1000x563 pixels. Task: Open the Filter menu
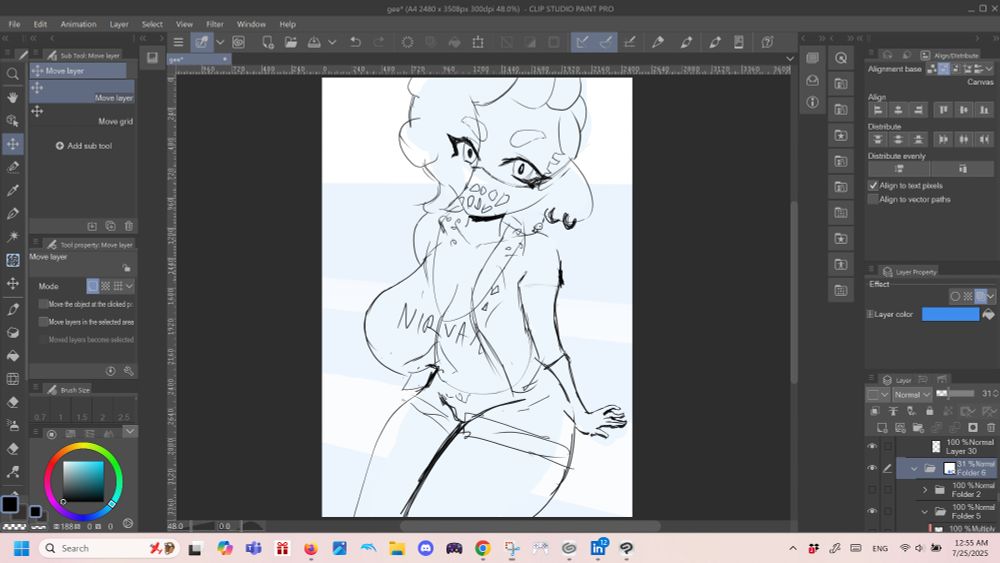[x=215, y=24]
